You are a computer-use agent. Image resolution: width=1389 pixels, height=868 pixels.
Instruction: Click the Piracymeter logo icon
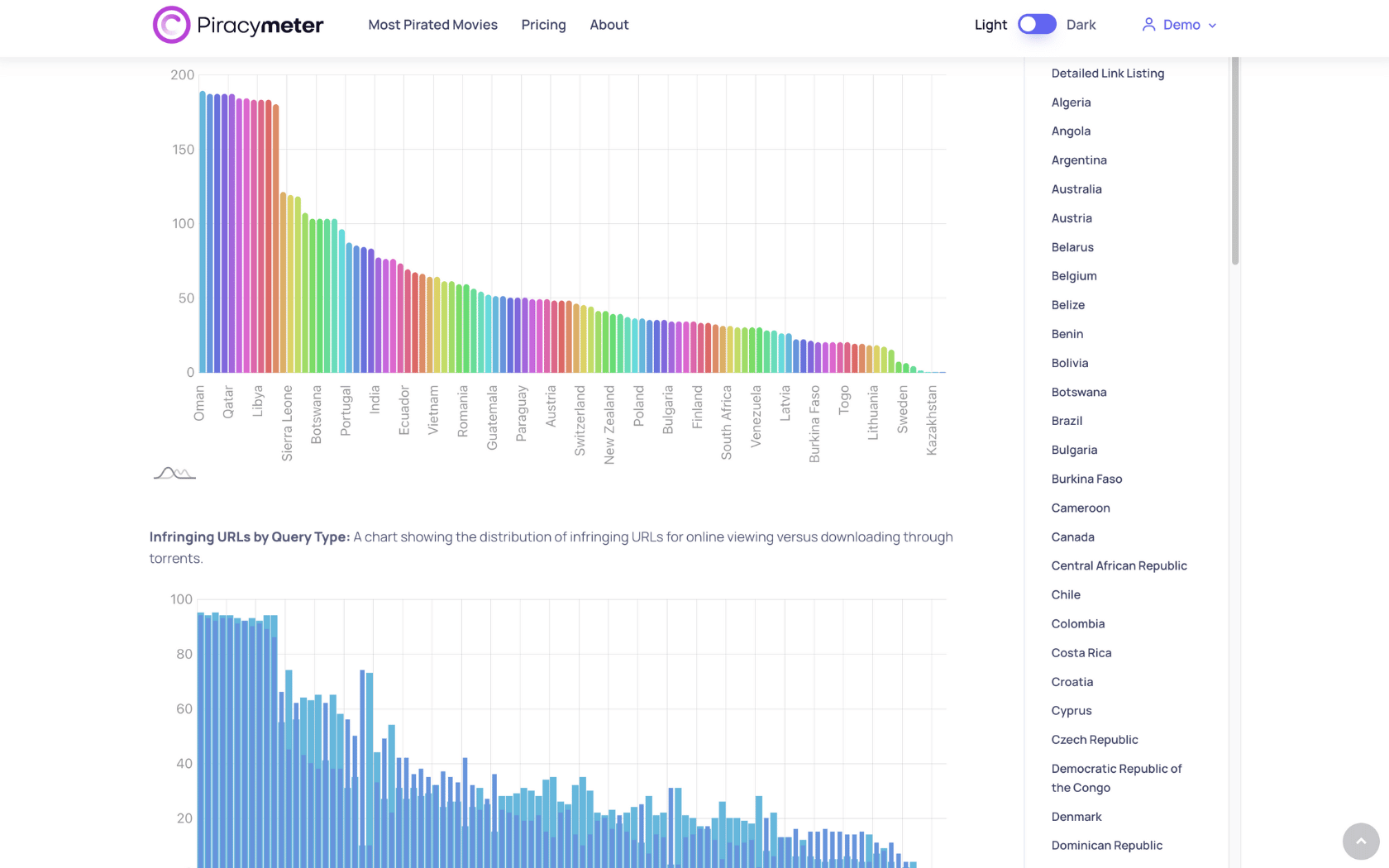coord(171,25)
